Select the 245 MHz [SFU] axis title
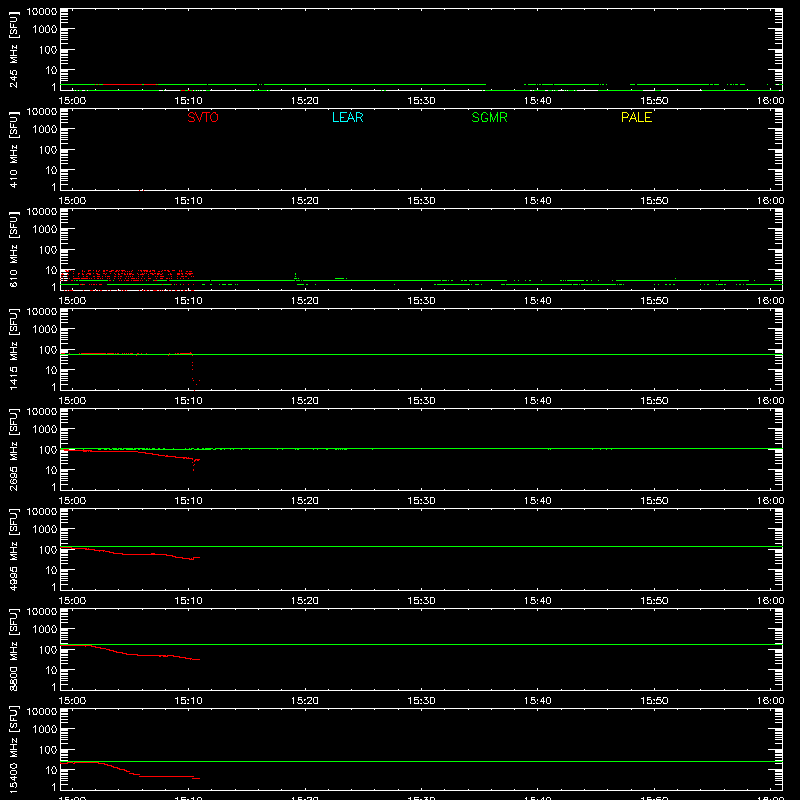Screen dimensions: 800x800 [x=14, y=49]
